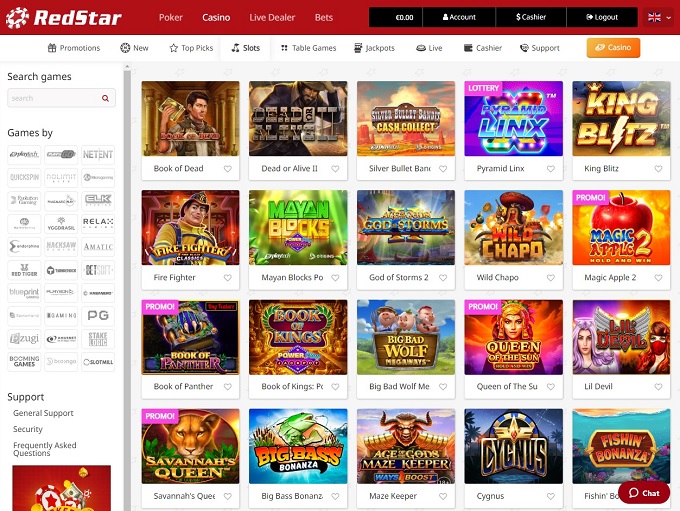
Task: Pick the Blueprint Gaming provider logo
Action: [x=24, y=293]
